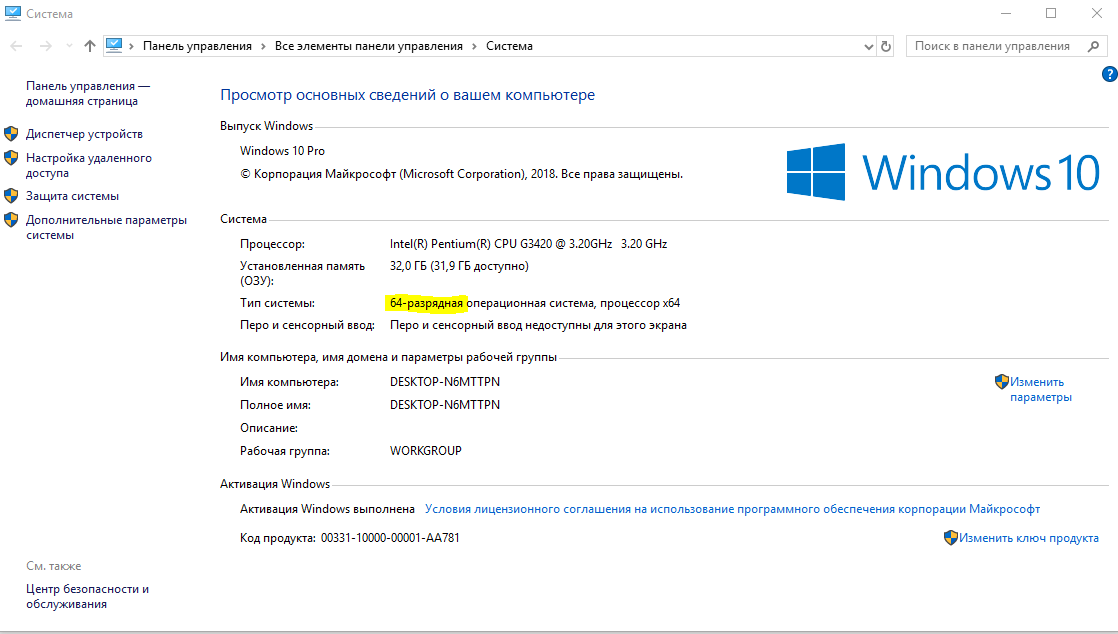Open Microsoft license terms link

tap(732, 509)
